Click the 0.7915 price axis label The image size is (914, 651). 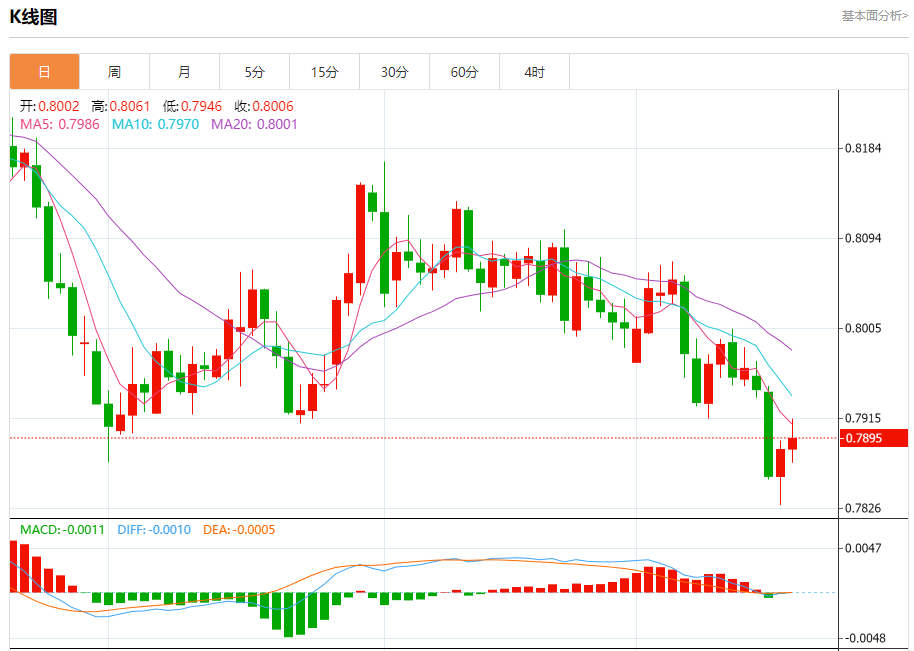[x=863, y=418]
